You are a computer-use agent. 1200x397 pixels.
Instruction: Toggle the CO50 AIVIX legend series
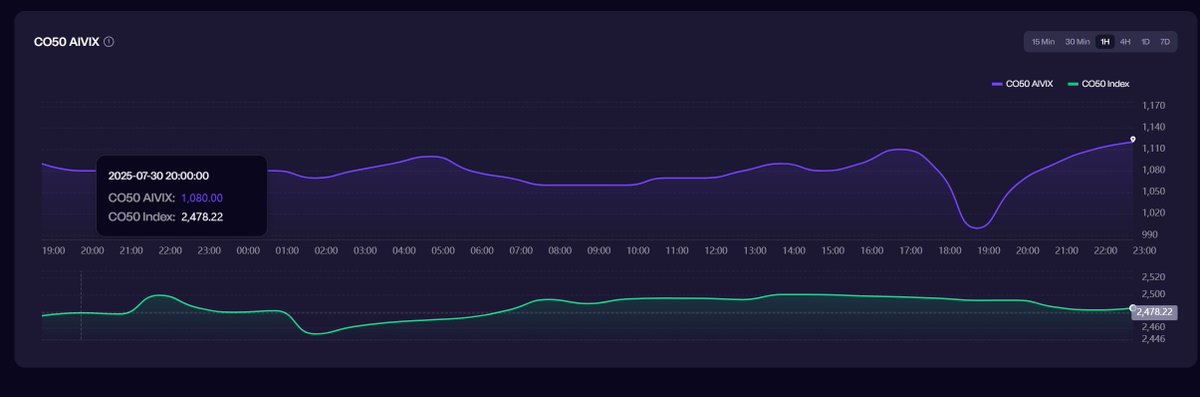click(x=1023, y=84)
